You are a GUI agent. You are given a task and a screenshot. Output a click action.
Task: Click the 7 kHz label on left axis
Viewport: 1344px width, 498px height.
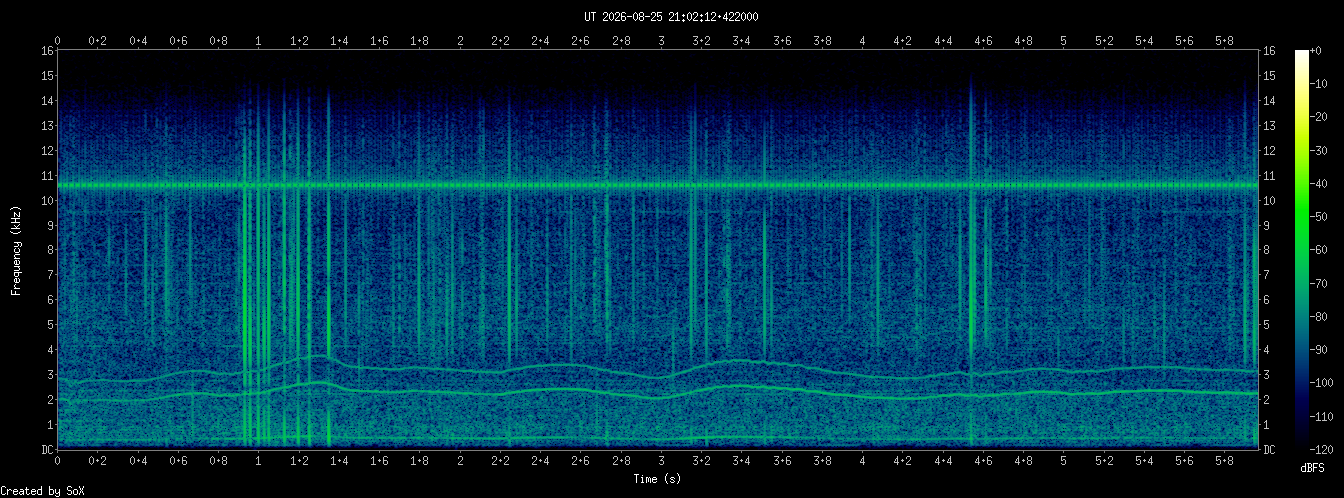(50, 275)
